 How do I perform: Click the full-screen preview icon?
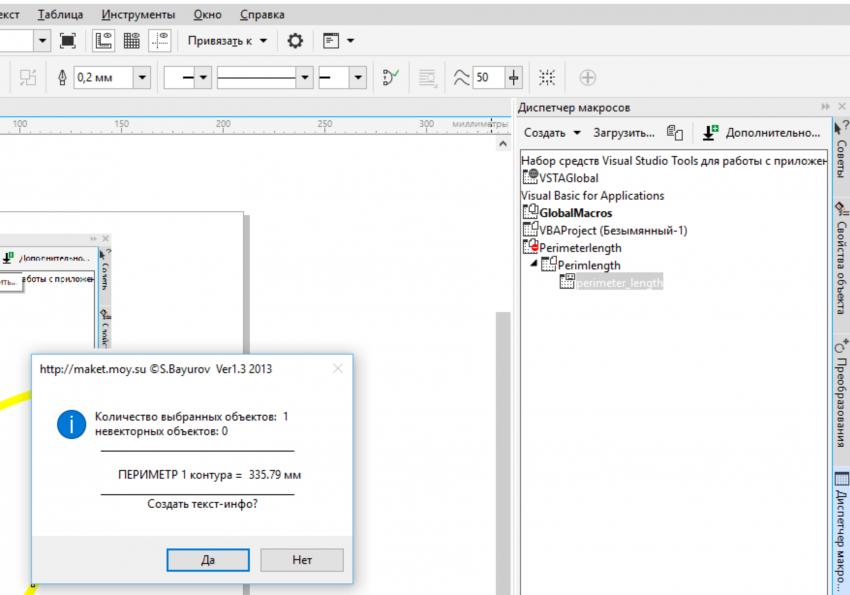click(68, 41)
